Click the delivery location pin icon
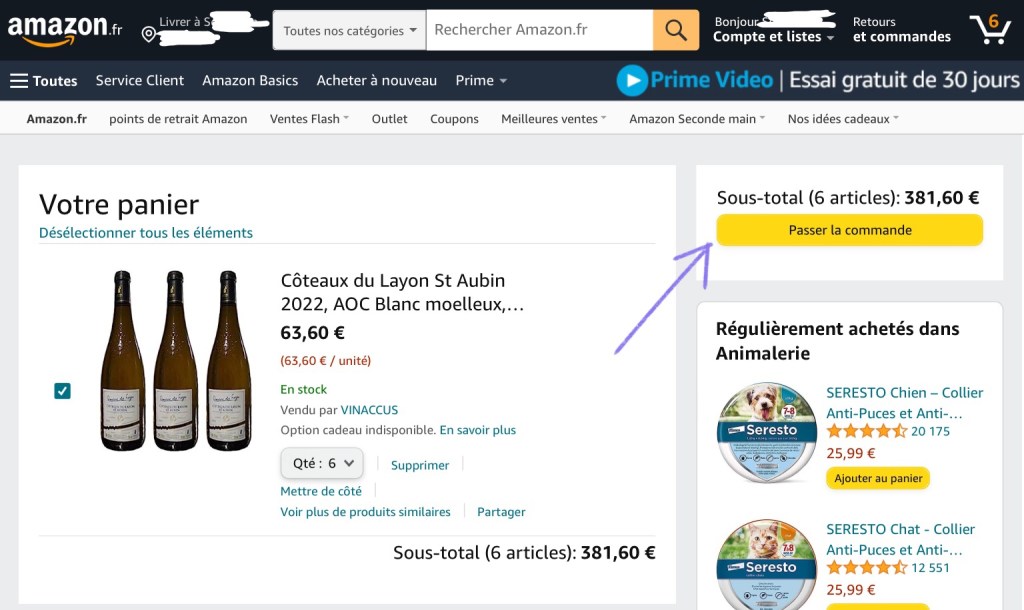 [149, 35]
